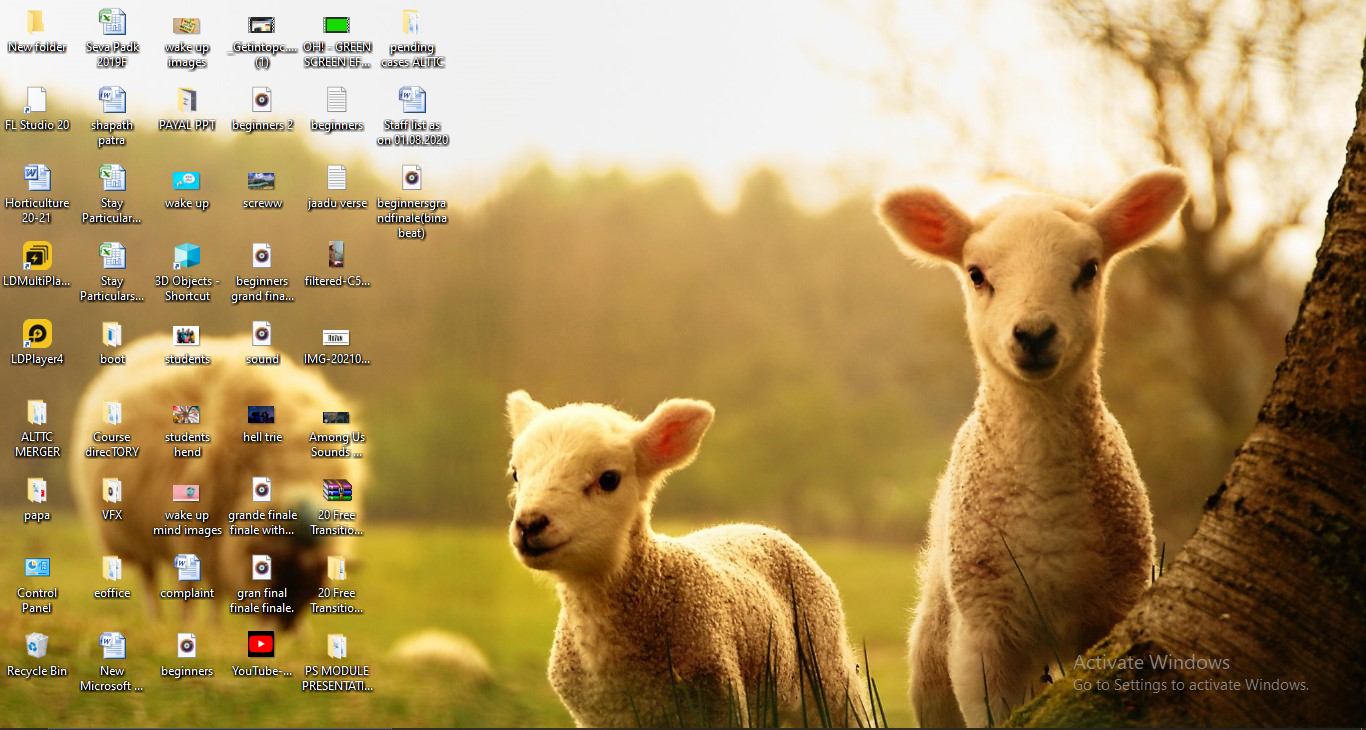Click the 3D Objects - Shortcut icon
Viewport: 1366px width, 730px height.
click(x=187, y=256)
